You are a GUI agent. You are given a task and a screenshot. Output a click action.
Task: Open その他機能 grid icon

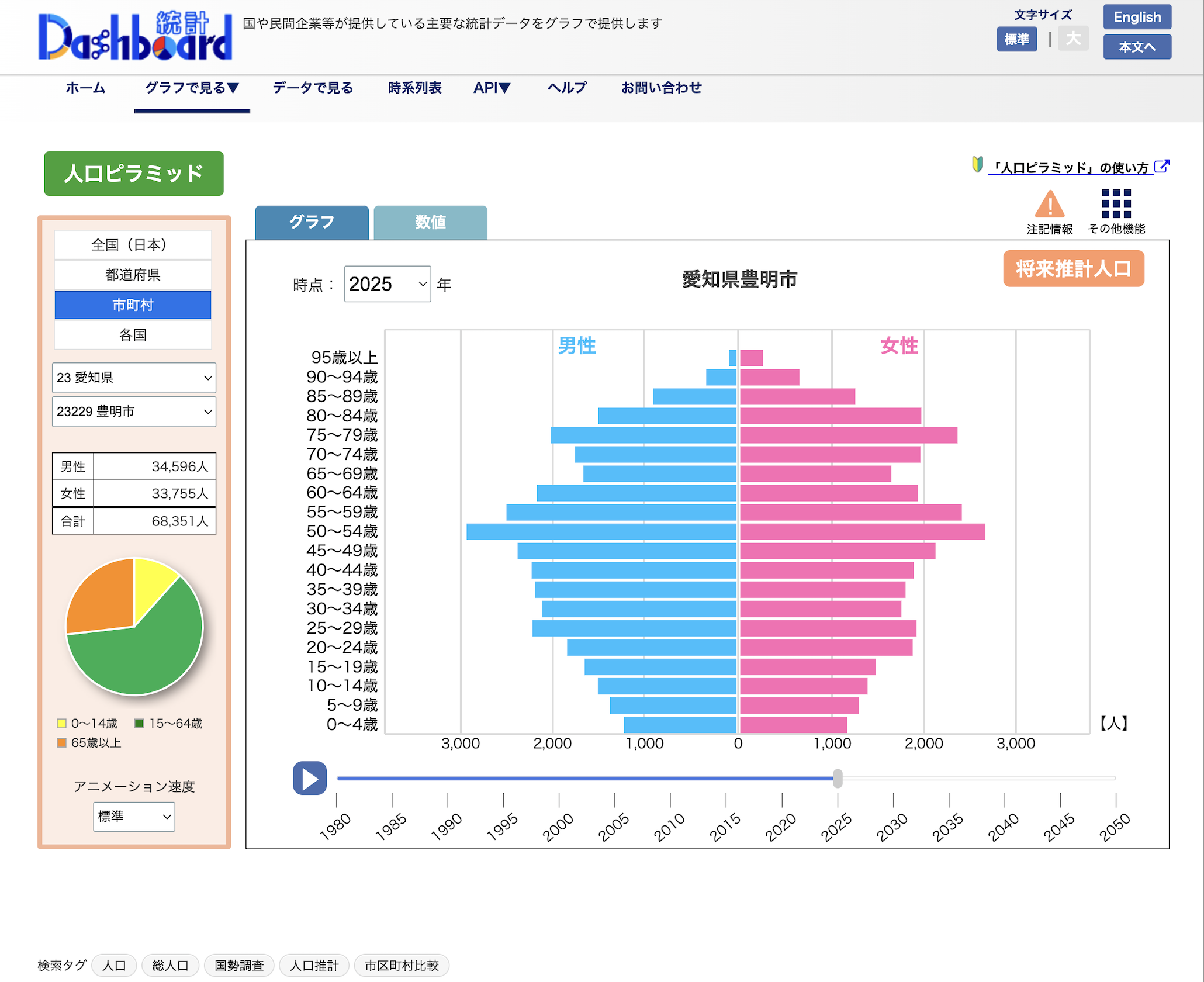(1116, 204)
